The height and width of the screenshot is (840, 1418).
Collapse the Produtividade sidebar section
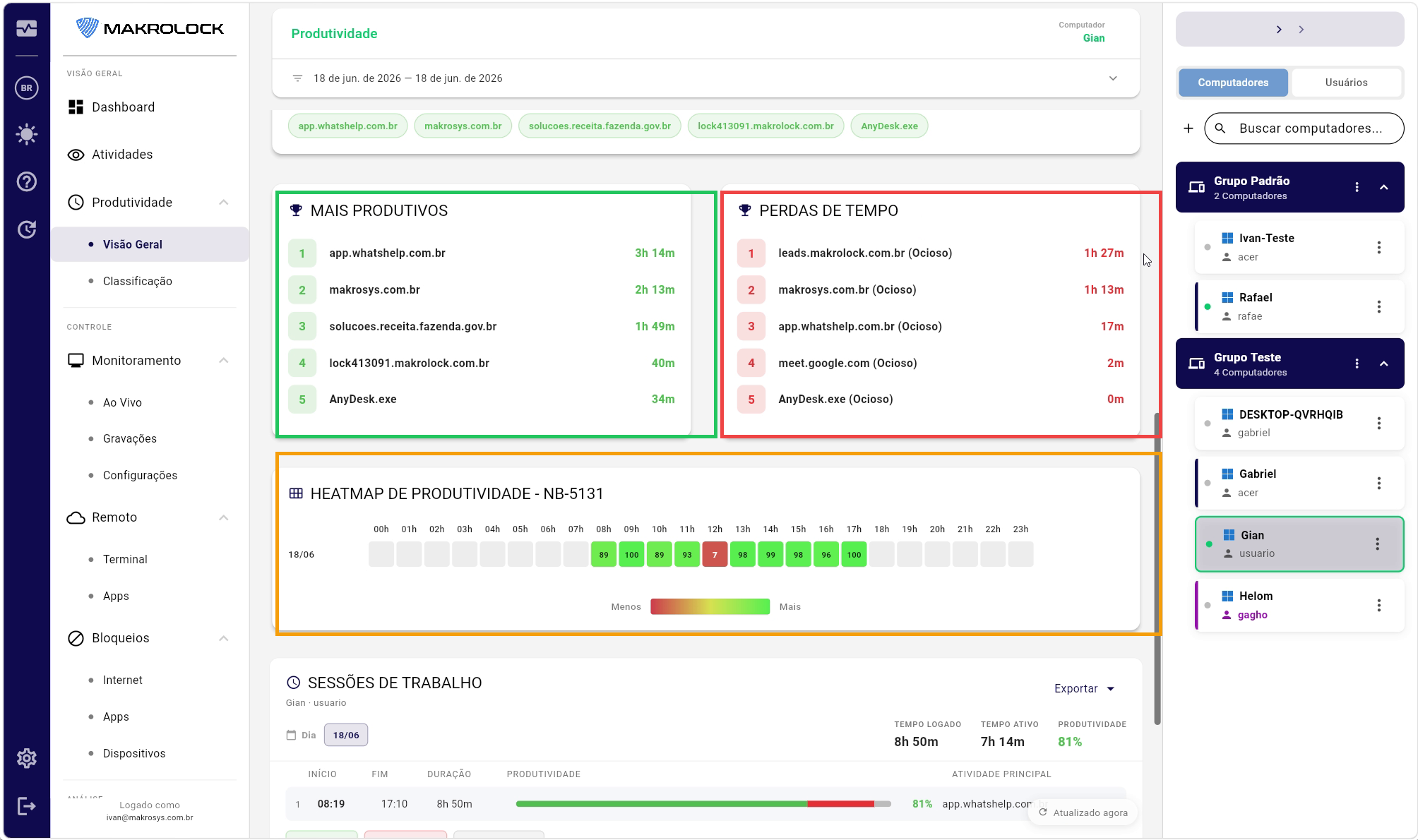pyautogui.click(x=223, y=203)
